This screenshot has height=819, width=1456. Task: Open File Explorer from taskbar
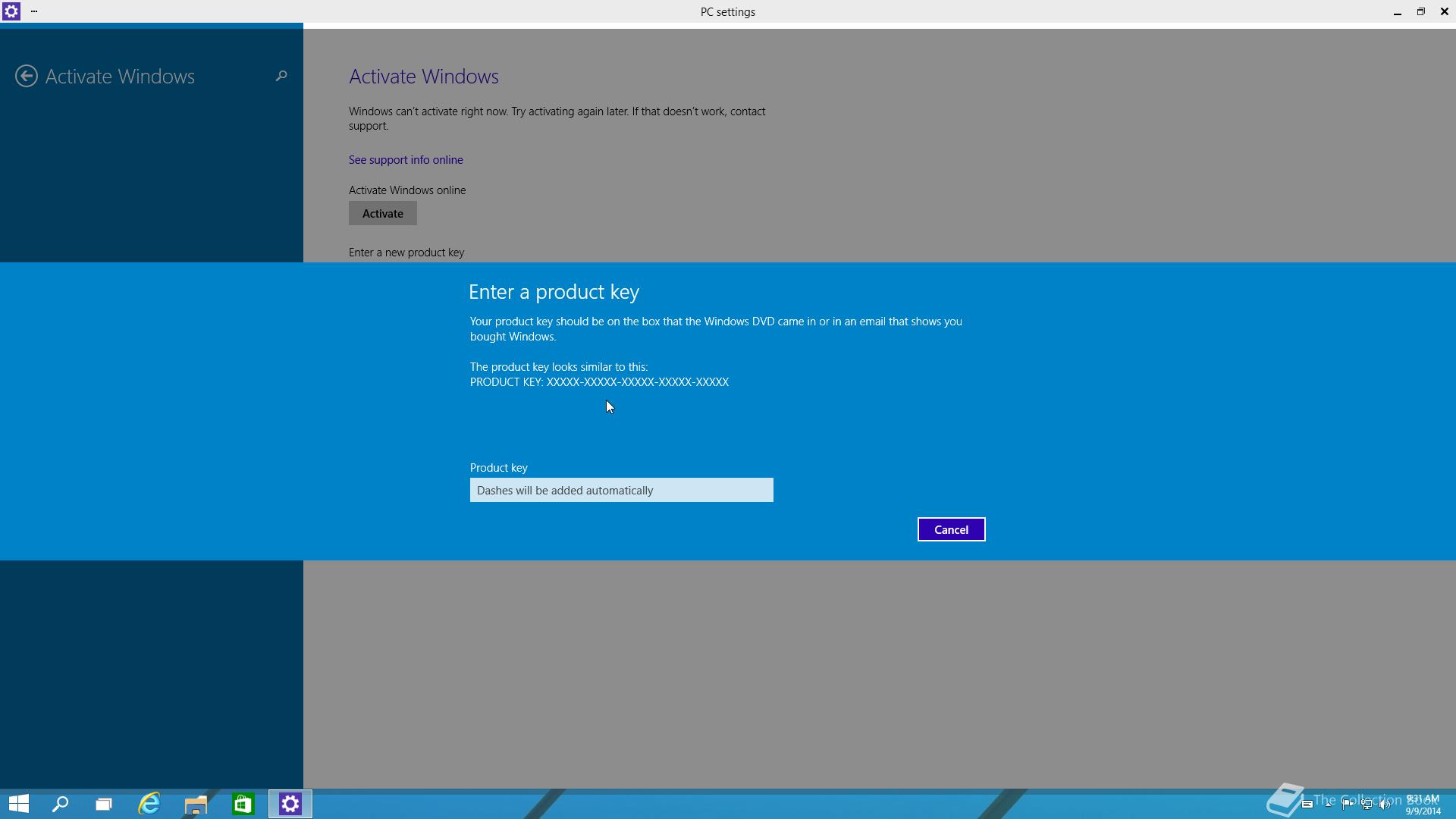click(x=196, y=804)
